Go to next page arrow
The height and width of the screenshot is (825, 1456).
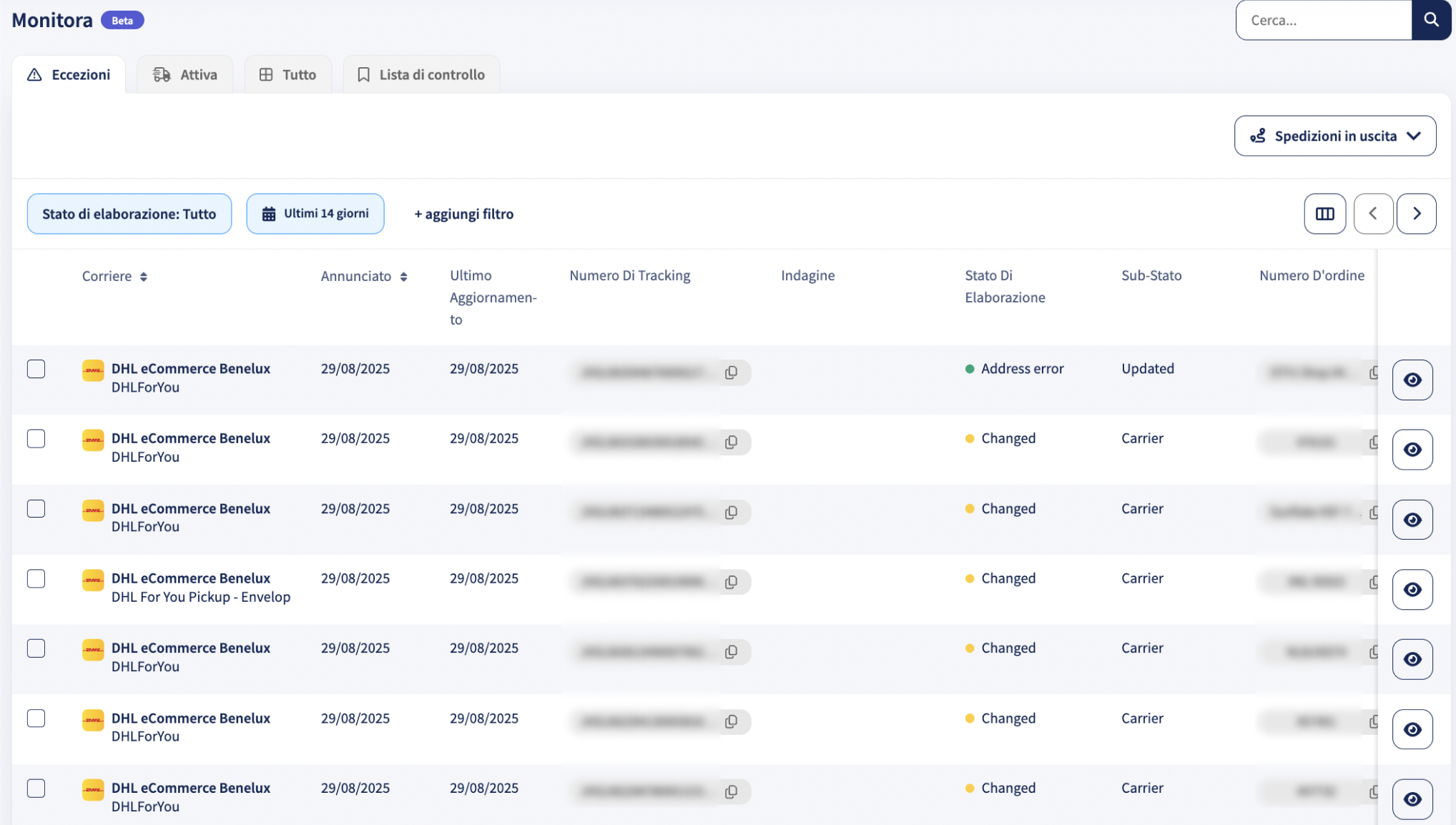click(x=1417, y=214)
